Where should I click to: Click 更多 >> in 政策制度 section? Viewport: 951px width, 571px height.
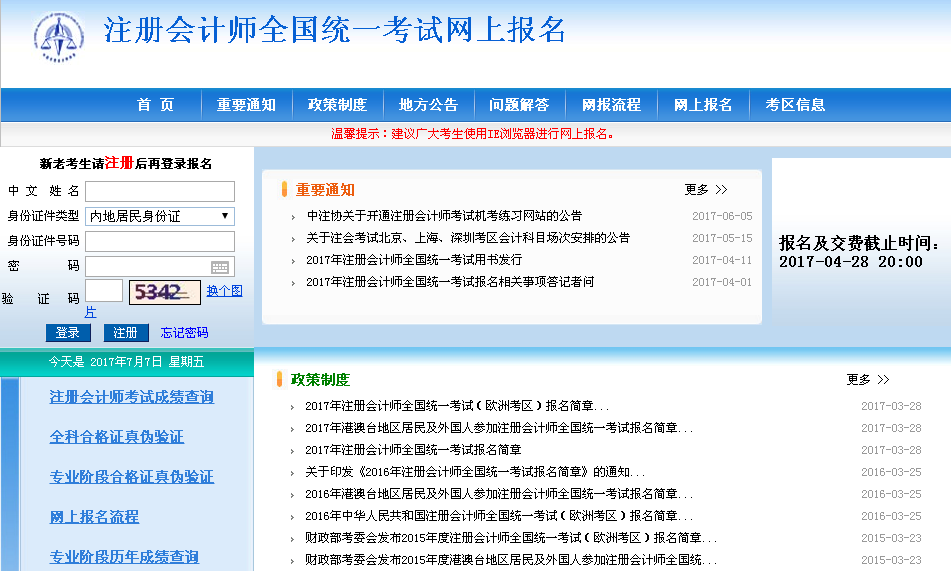click(x=868, y=380)
